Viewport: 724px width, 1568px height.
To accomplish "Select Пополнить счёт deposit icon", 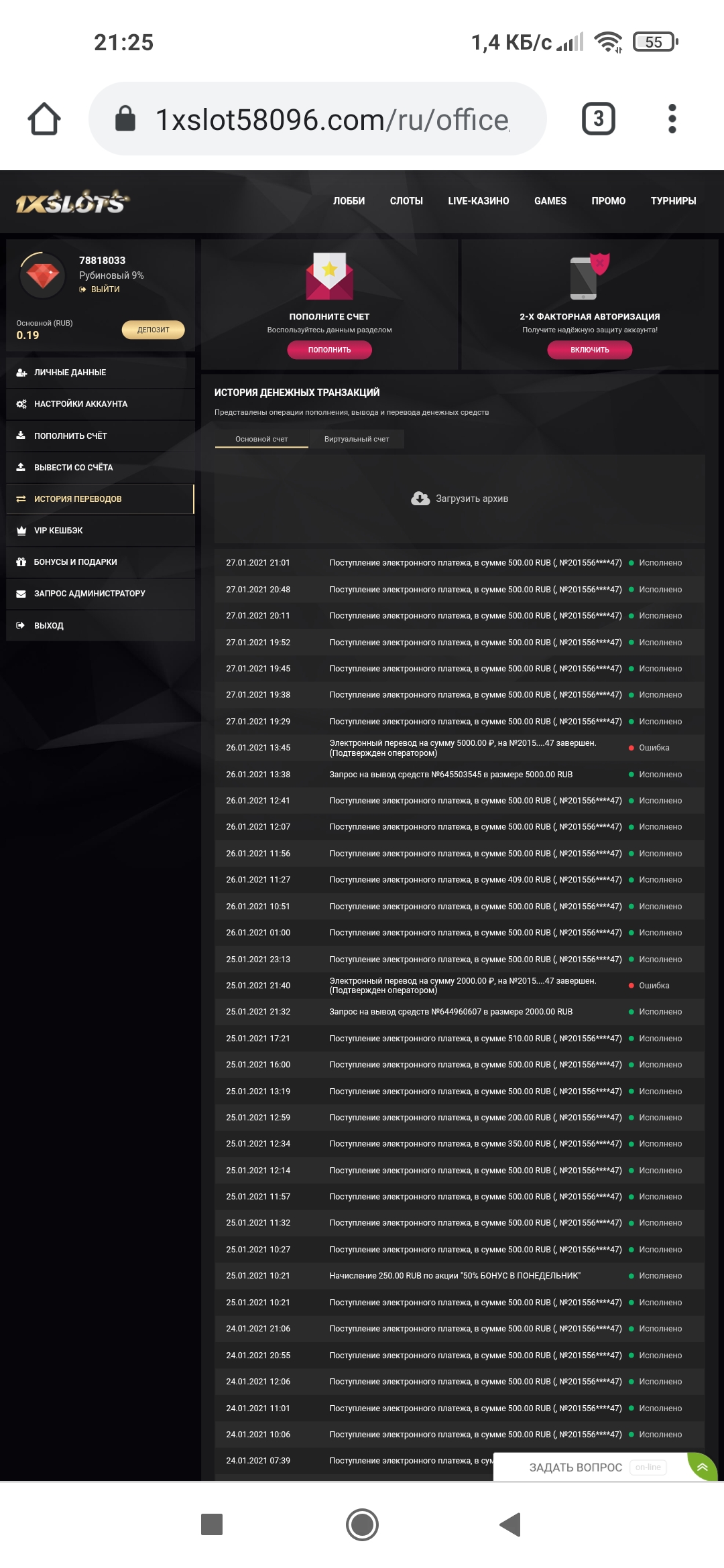I will click(22, 436).
